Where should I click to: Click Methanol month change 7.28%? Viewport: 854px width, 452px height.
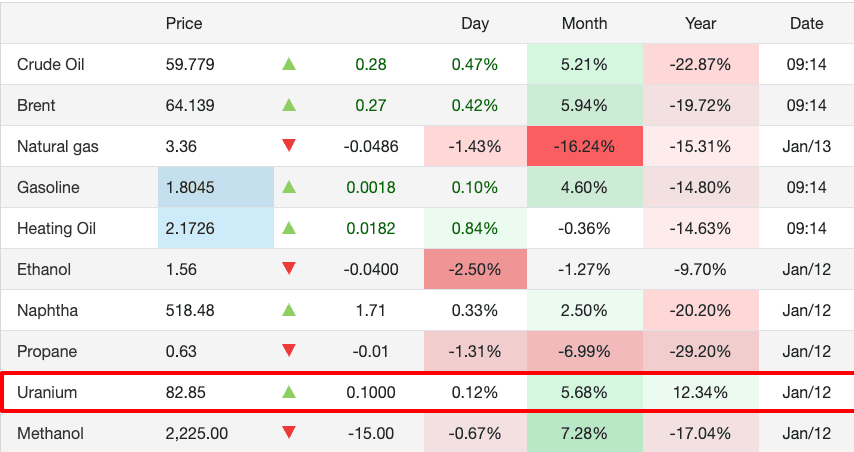tap(584, 433)
